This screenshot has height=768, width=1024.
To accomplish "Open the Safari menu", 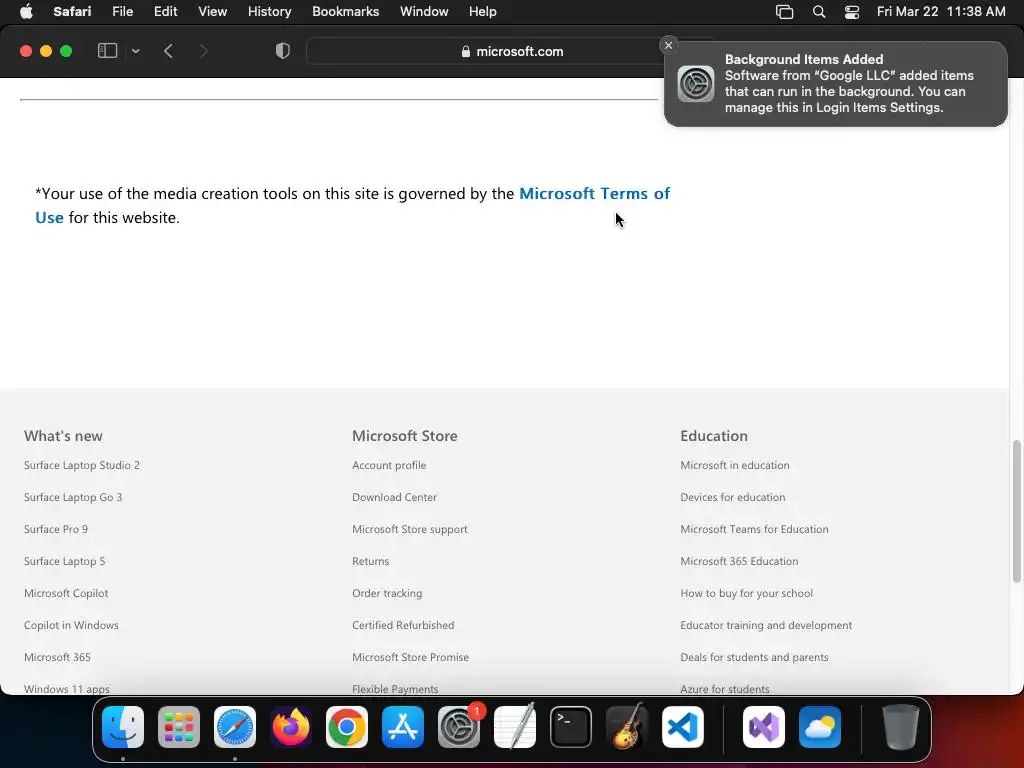I will [x=72, y=11].
